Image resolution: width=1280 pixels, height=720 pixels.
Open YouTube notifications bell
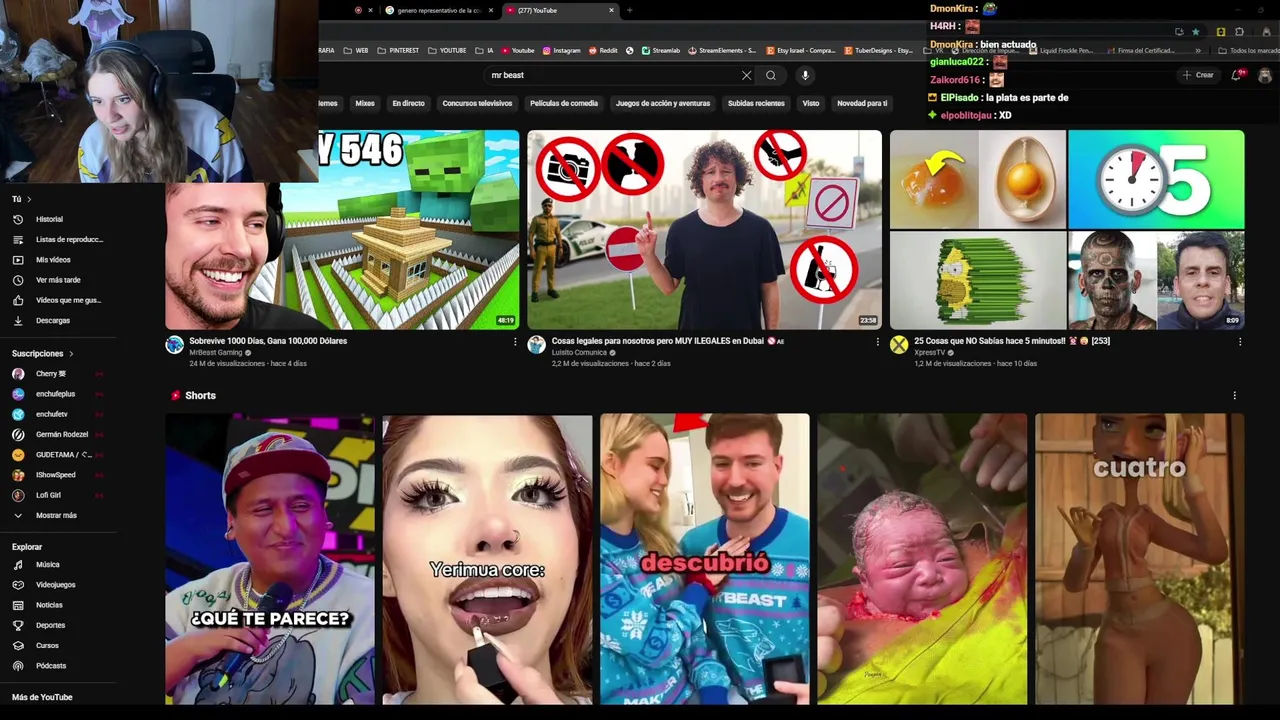(1239, 75)
